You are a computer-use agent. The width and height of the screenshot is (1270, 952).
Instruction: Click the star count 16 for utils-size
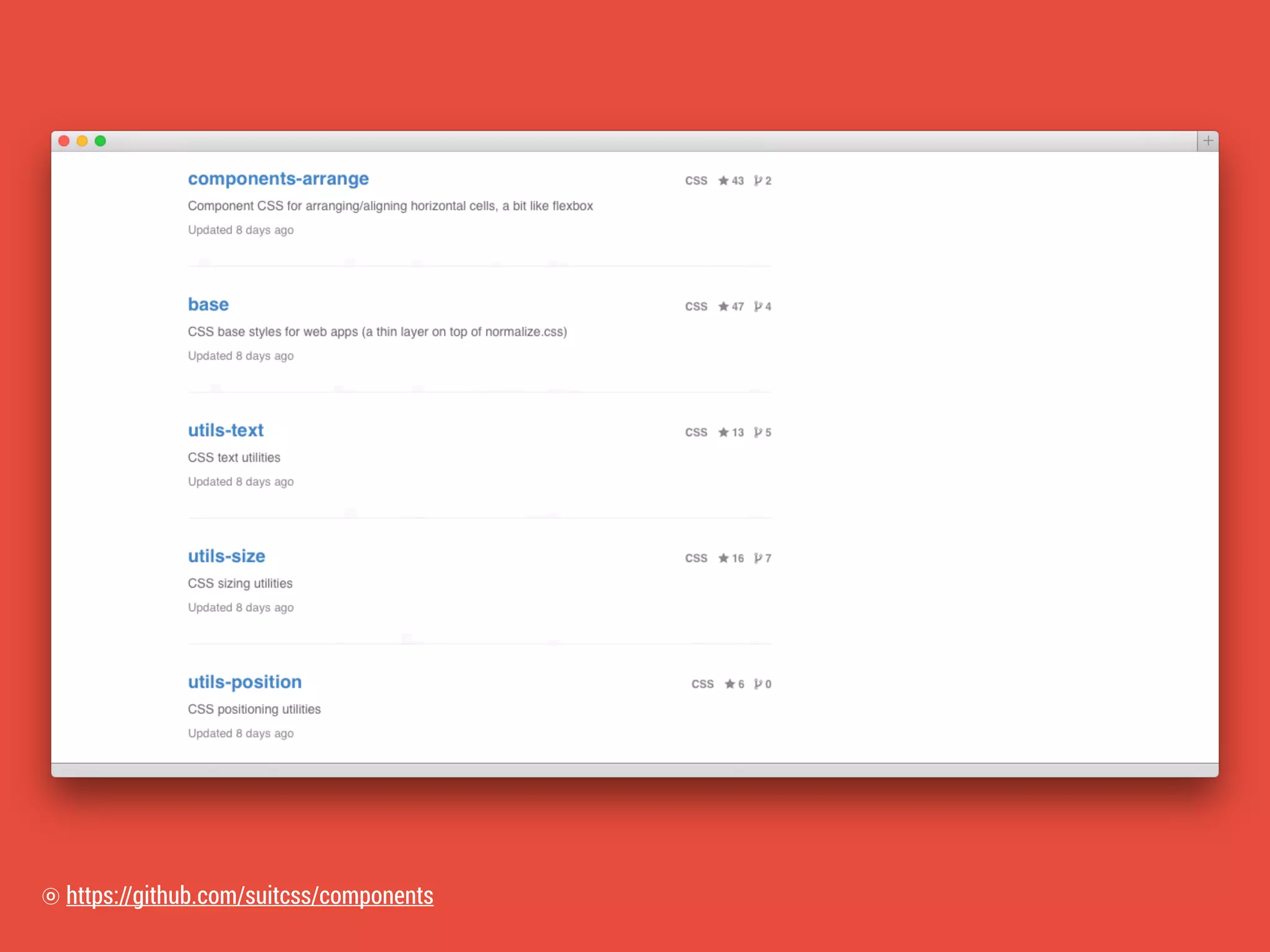pyautogui.click(x=731, y=558)
